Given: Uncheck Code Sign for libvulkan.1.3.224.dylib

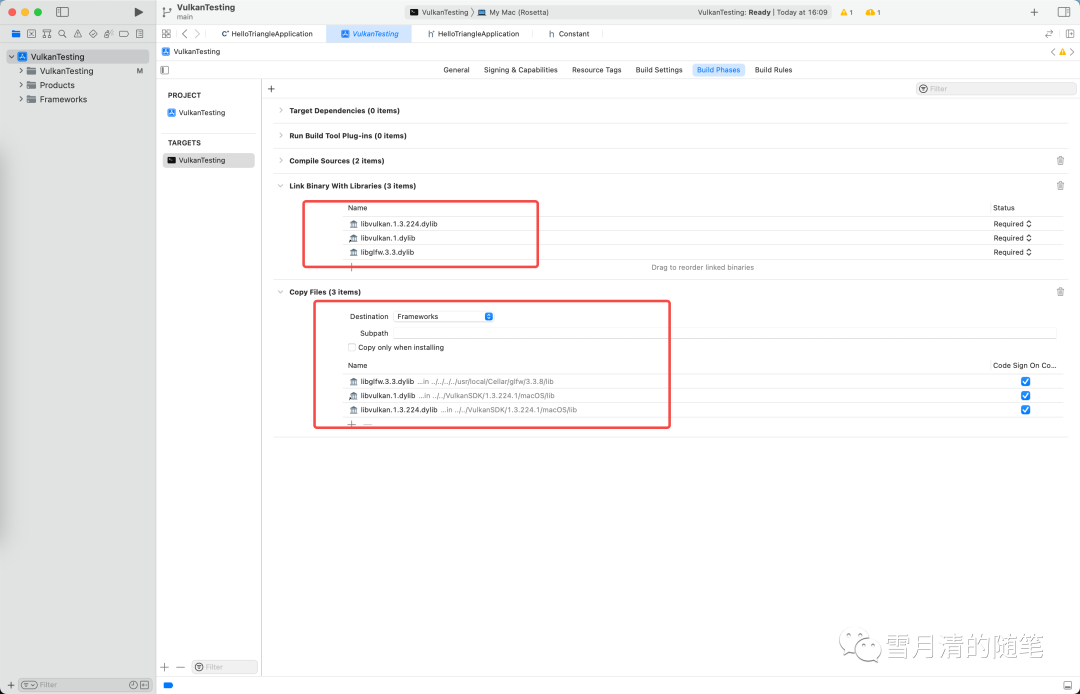Looking at the screenshot, I should (1025, 410).
